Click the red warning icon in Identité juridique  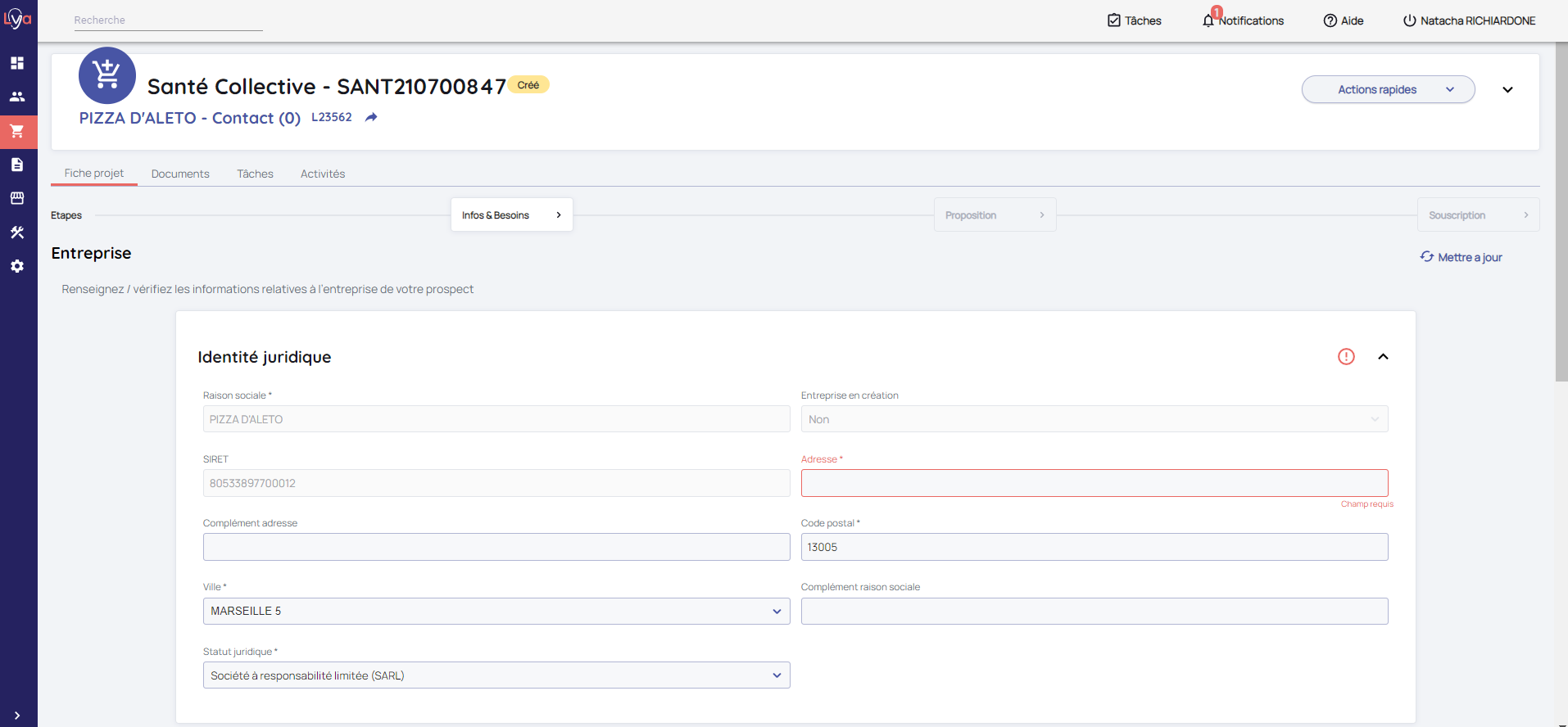pyautogui.click(x=1346, y=356)
